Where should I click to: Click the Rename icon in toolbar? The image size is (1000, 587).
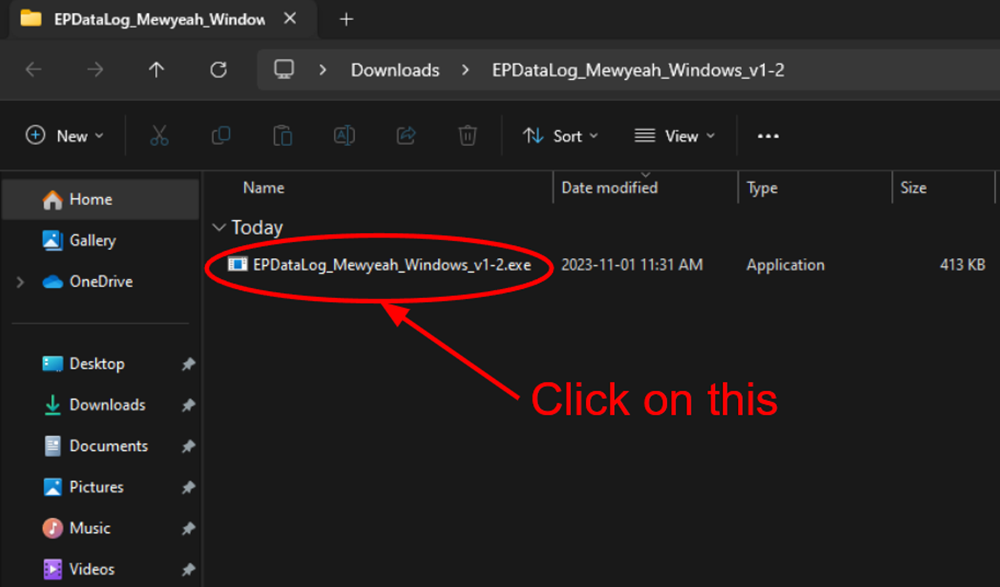(344, 136)
